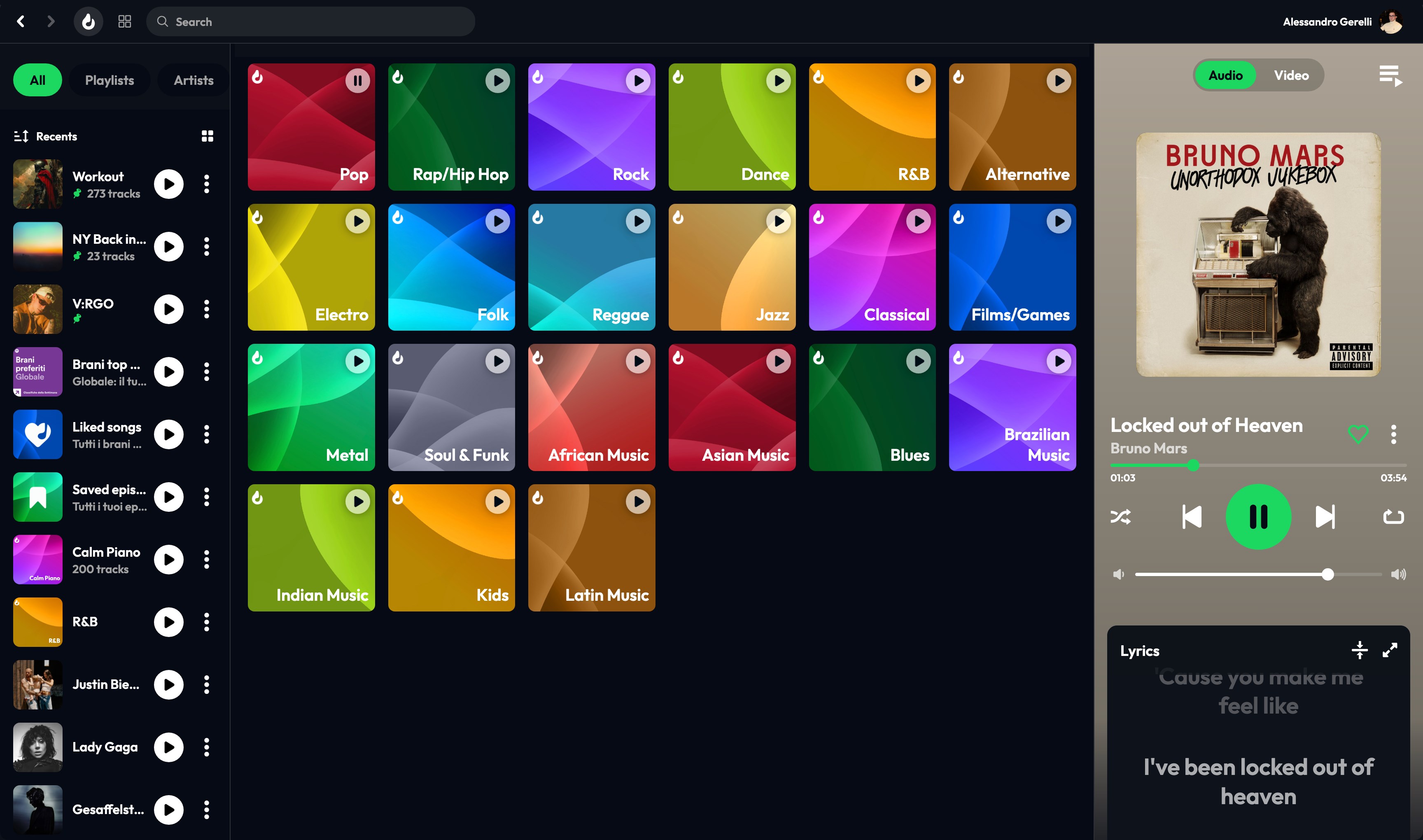Toggle like heart for Locked out of Heaven
Screen dimensions: 1423x840
click(x=1358, y=434)
